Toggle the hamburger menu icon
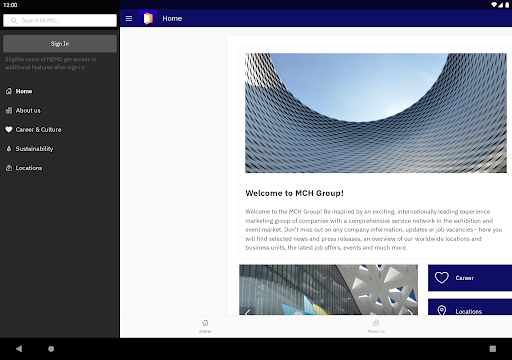 (129, 19)
